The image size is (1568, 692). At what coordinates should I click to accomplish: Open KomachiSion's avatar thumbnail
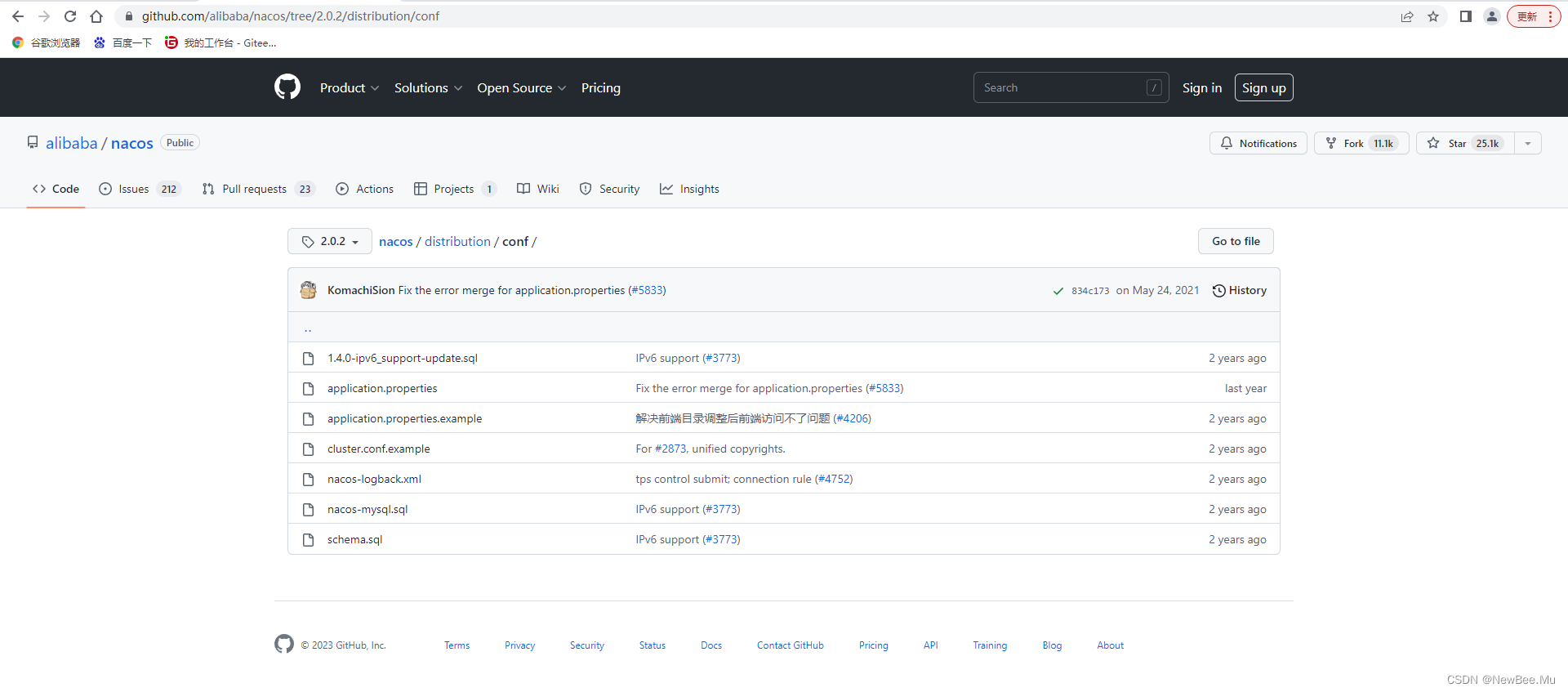308,290
